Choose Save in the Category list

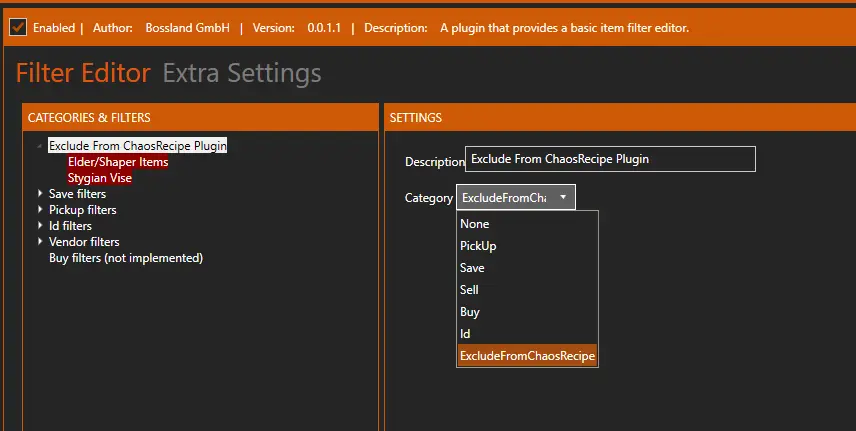[527, 268]
